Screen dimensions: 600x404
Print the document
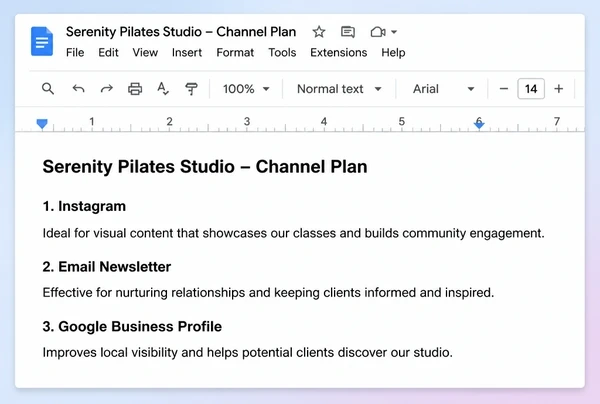click(135, 89)
